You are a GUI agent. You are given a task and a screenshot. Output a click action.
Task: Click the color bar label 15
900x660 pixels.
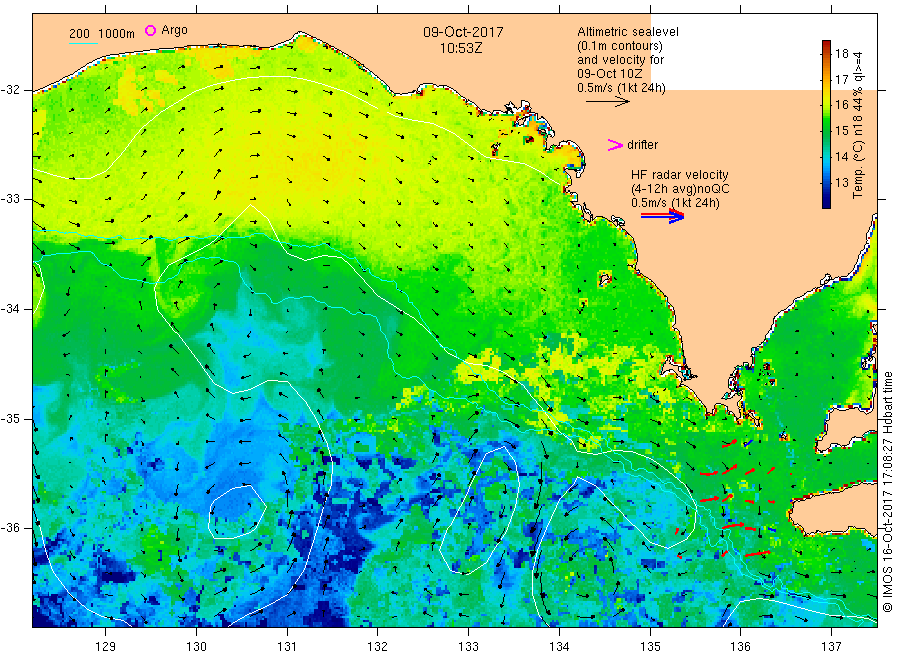pyautogui.click(x=841, y=131)
